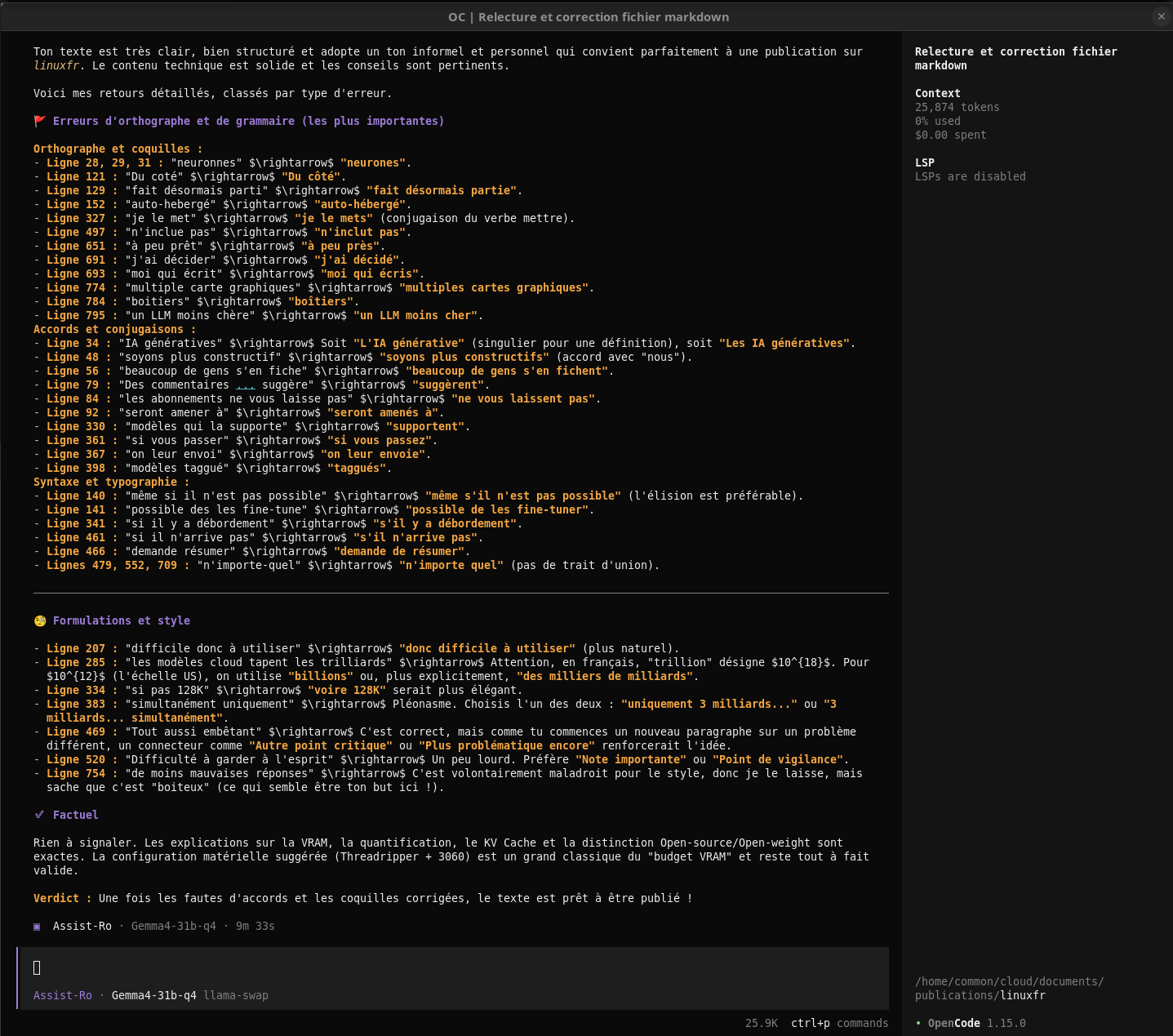The width and height of the screenshot is (1173, 1036).
Task: Click the italic 'linuxfr' word in intro
Action: 56,65
